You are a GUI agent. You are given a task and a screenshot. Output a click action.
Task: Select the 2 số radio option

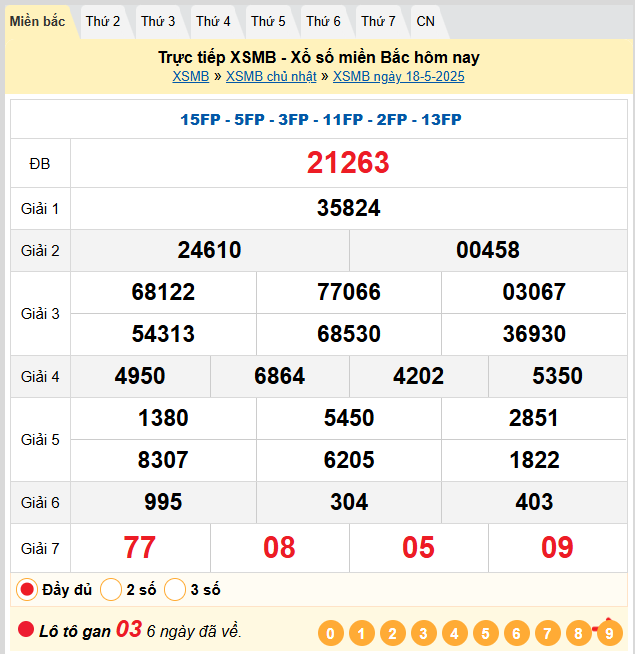[111, 590]
